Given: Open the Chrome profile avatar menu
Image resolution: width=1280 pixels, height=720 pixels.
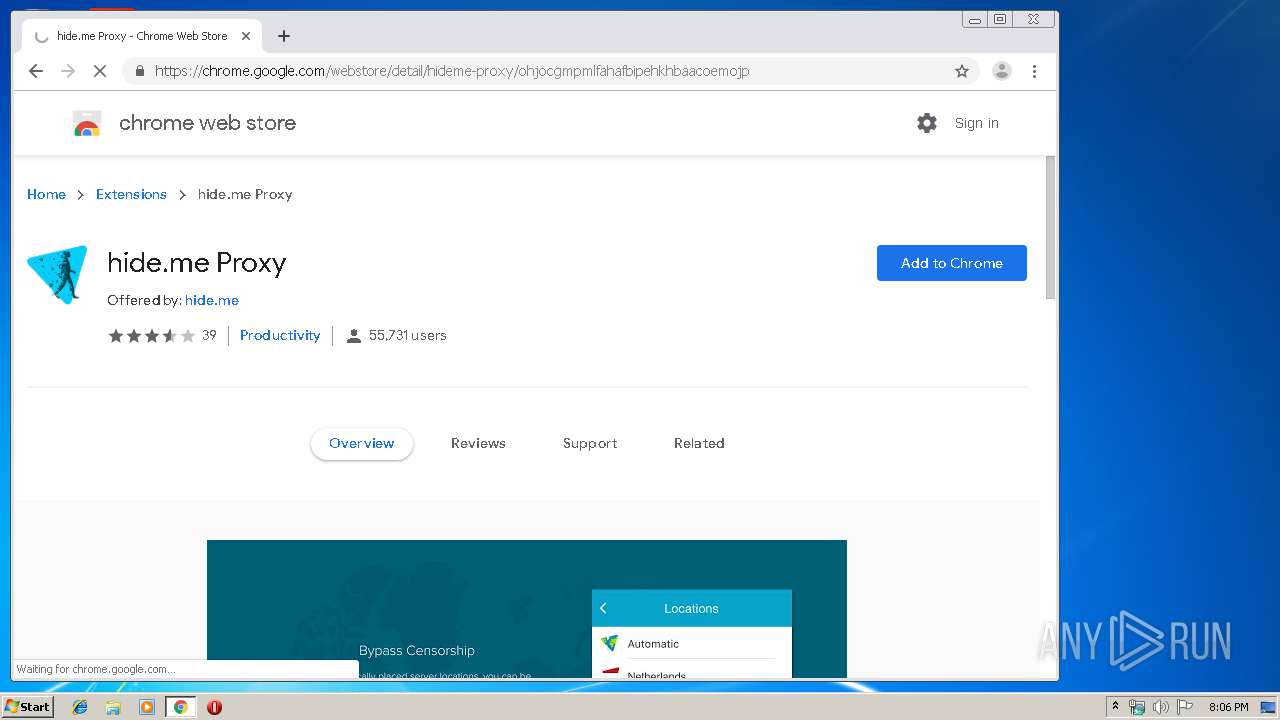Looking at the screenshot, I should [1001, 71].
